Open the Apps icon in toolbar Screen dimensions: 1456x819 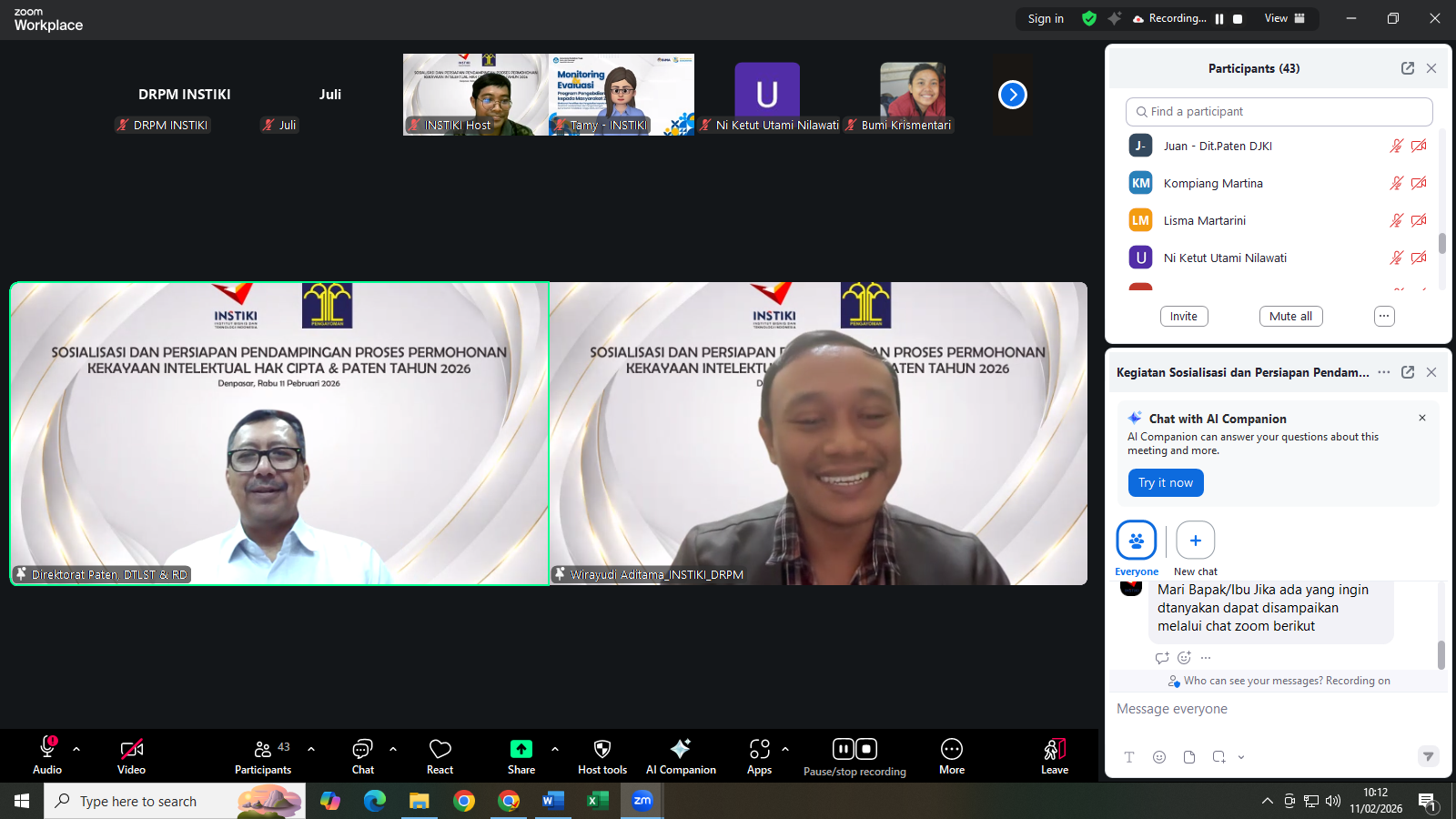[759, 749]
